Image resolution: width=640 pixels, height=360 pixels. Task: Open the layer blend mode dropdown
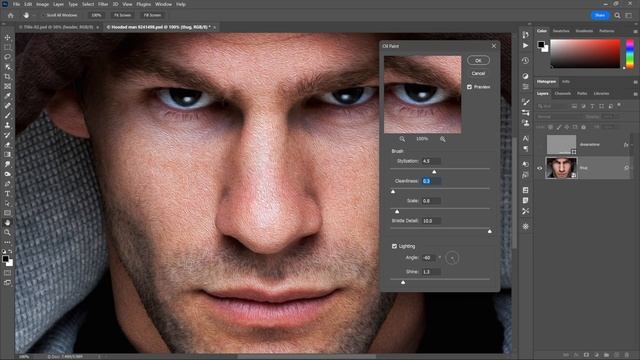559,116
